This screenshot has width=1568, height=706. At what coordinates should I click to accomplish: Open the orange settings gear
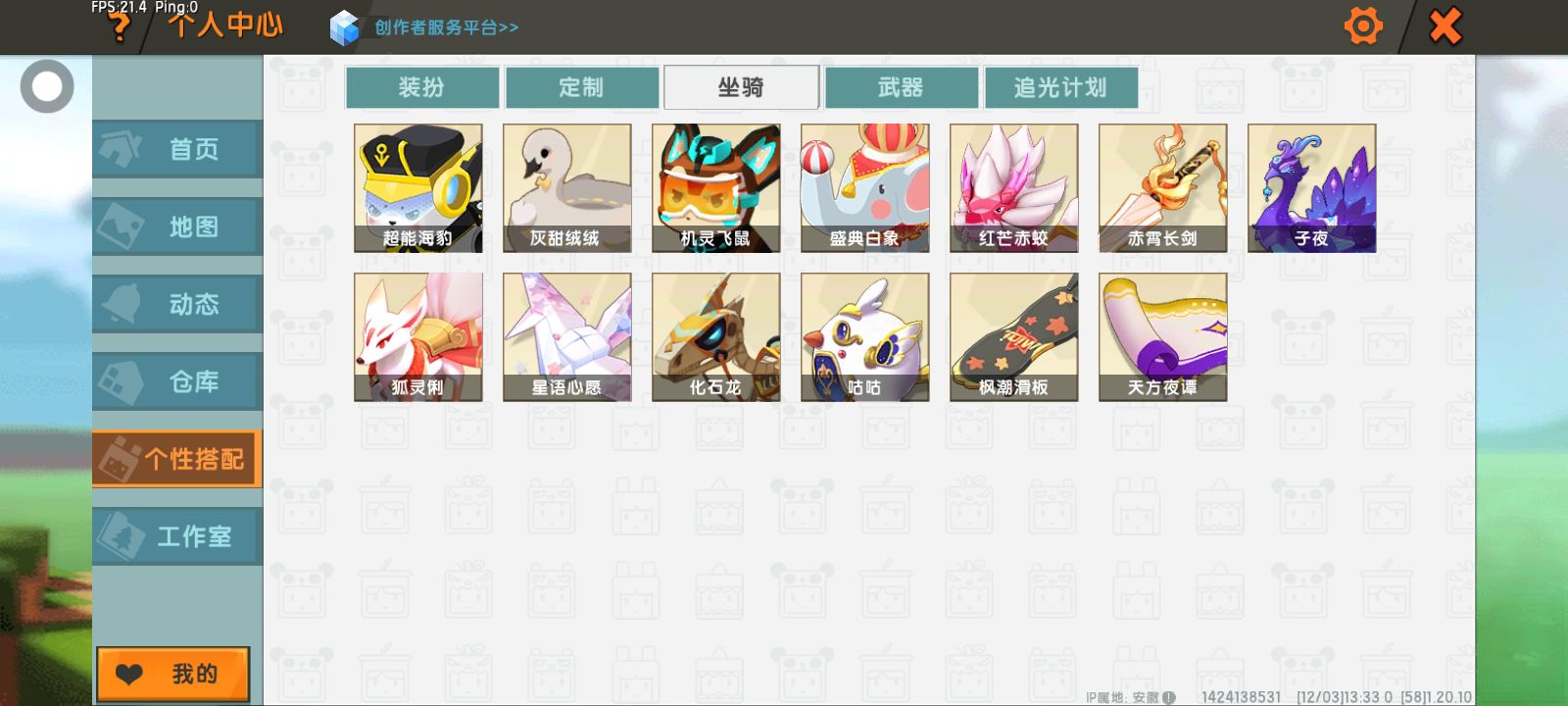point(1363,26)
